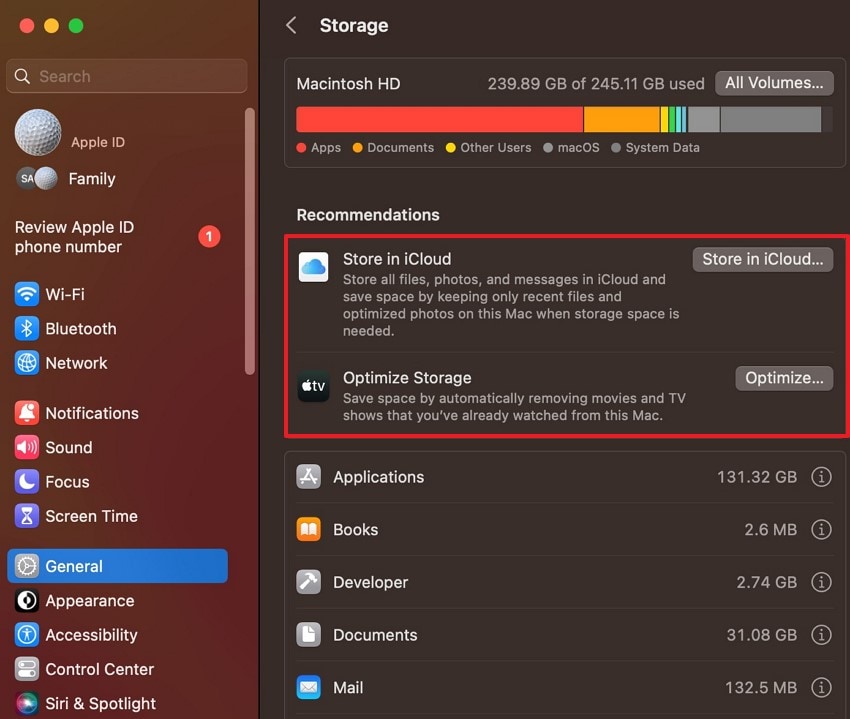Image resolution: width=850 pixels, height=719 pixels.
Task: Select the Accessibility icon
Action: tap(27, 635)
